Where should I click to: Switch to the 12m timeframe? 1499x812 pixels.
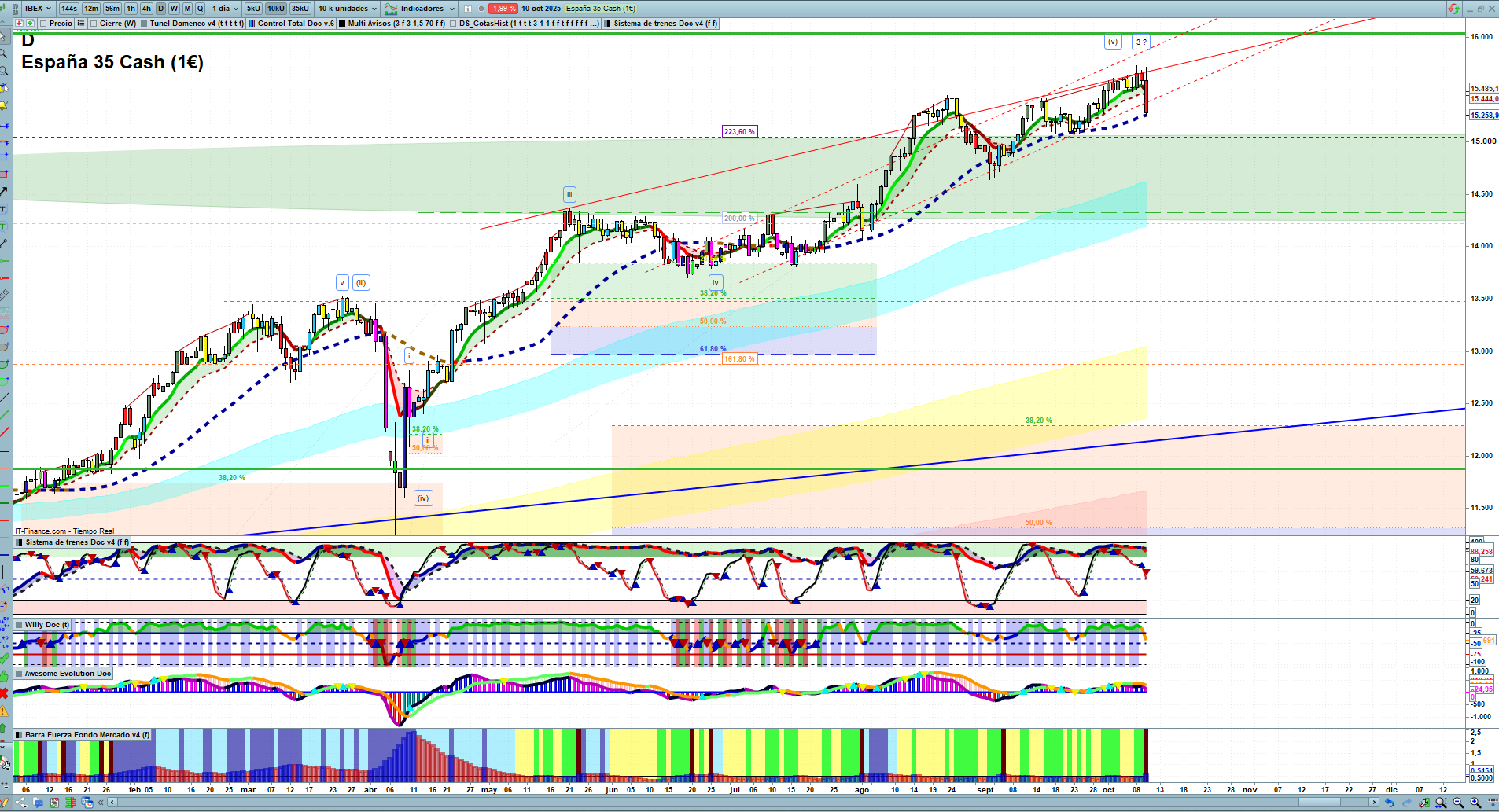[91, 9]
